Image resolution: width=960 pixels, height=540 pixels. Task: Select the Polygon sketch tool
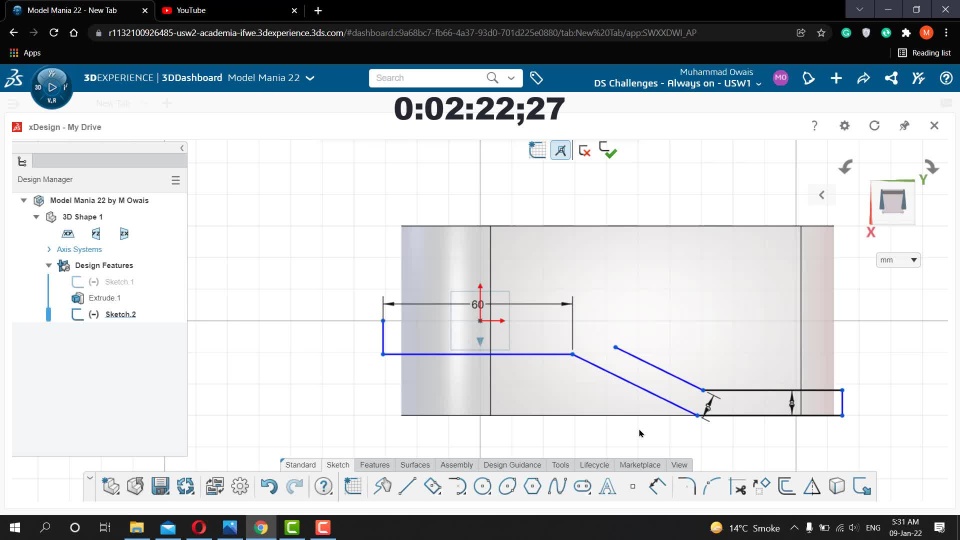click(x=533, y=486)
